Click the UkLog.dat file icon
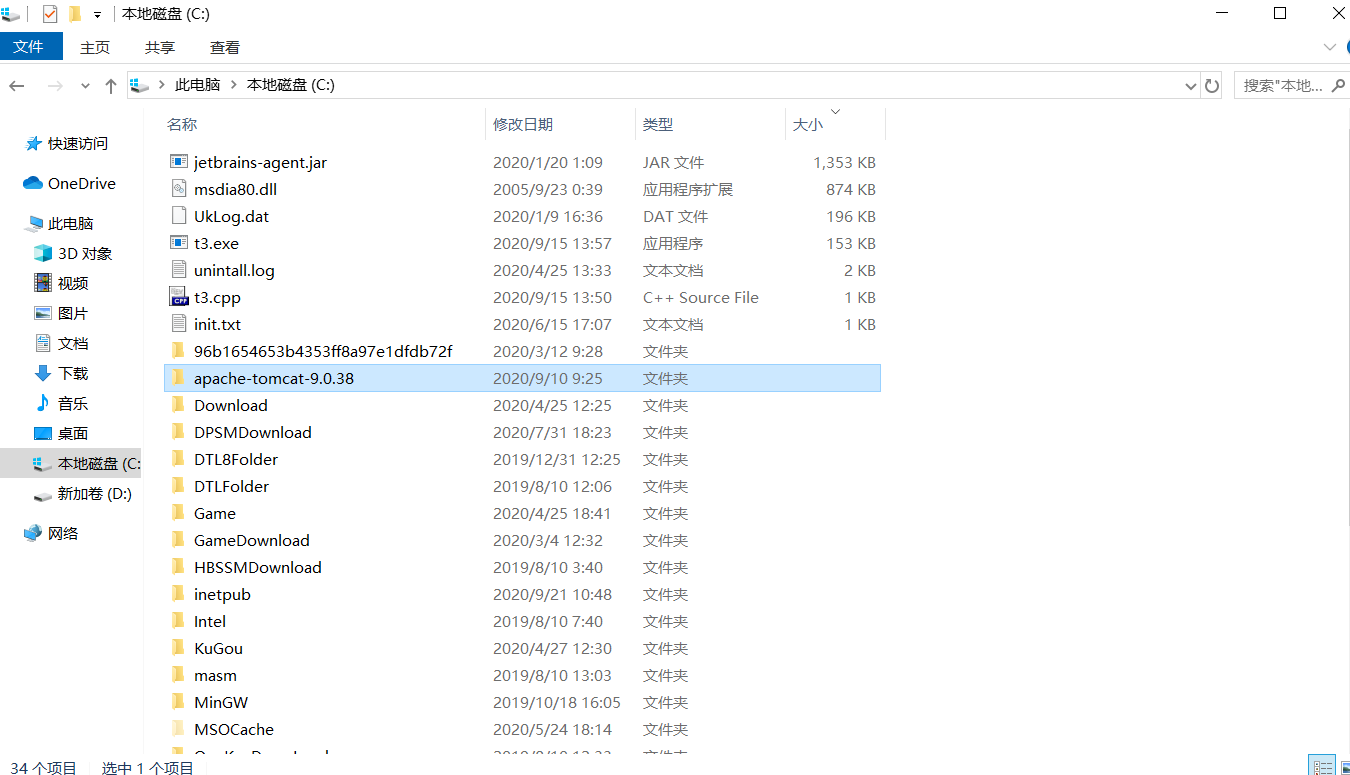 coord(179,216)
